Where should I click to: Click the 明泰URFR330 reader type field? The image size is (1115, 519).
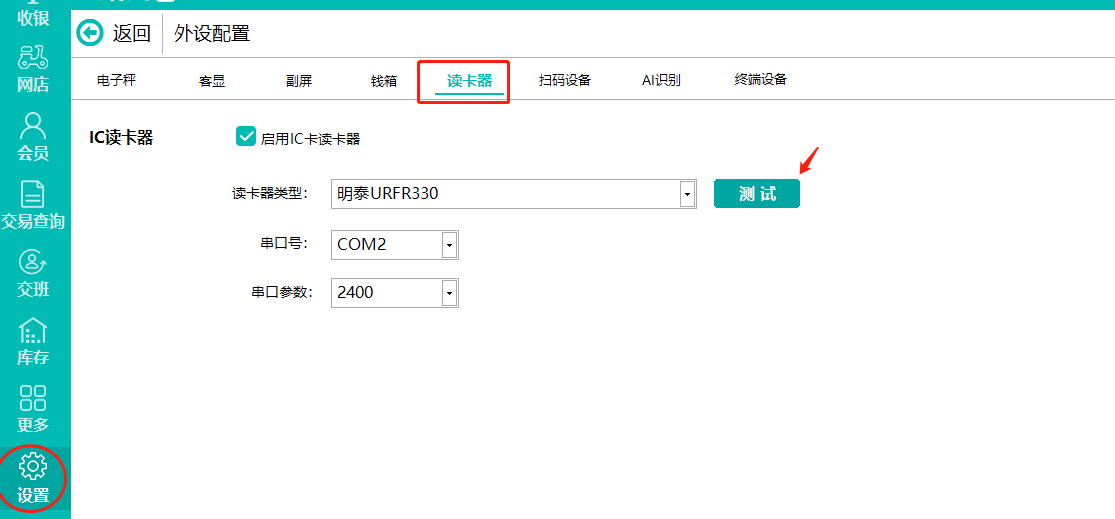tap(513, 193)
